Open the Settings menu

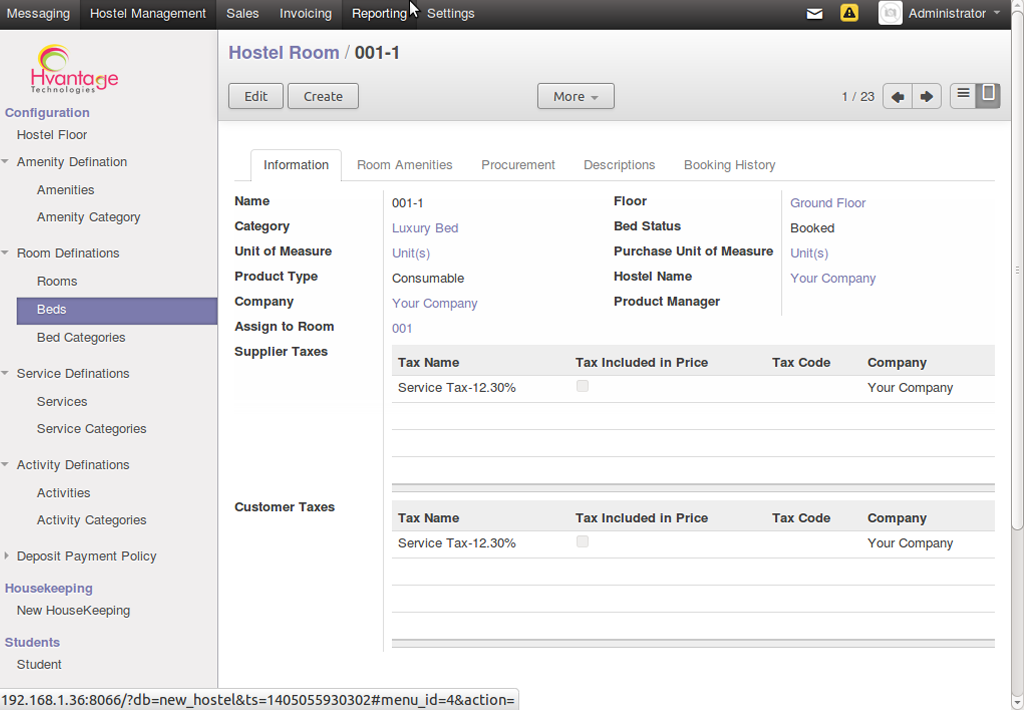451,14
